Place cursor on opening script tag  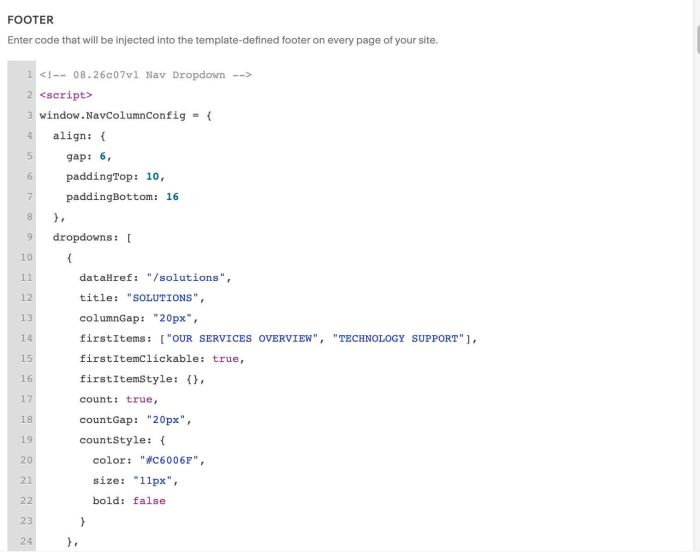click(66, 95)
